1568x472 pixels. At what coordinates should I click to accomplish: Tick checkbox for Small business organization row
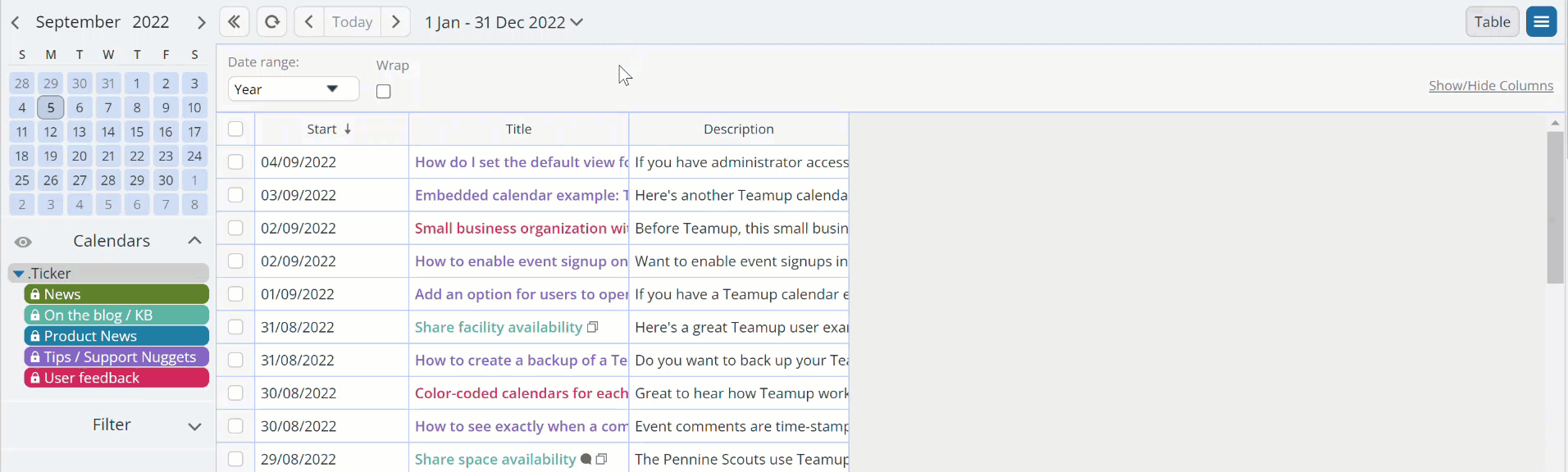(235, 228)
